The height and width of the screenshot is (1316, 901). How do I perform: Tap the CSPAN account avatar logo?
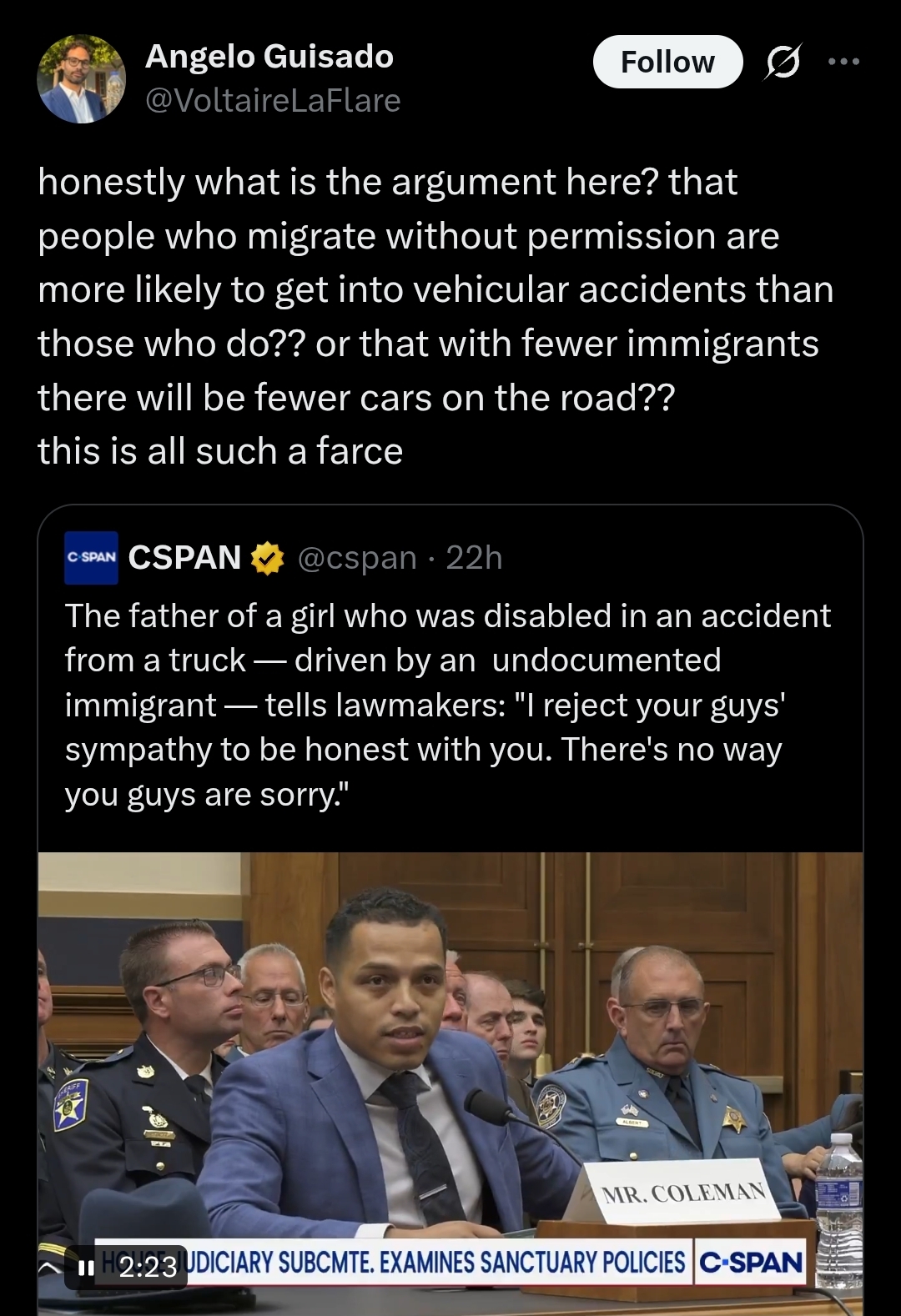(91, 556)
